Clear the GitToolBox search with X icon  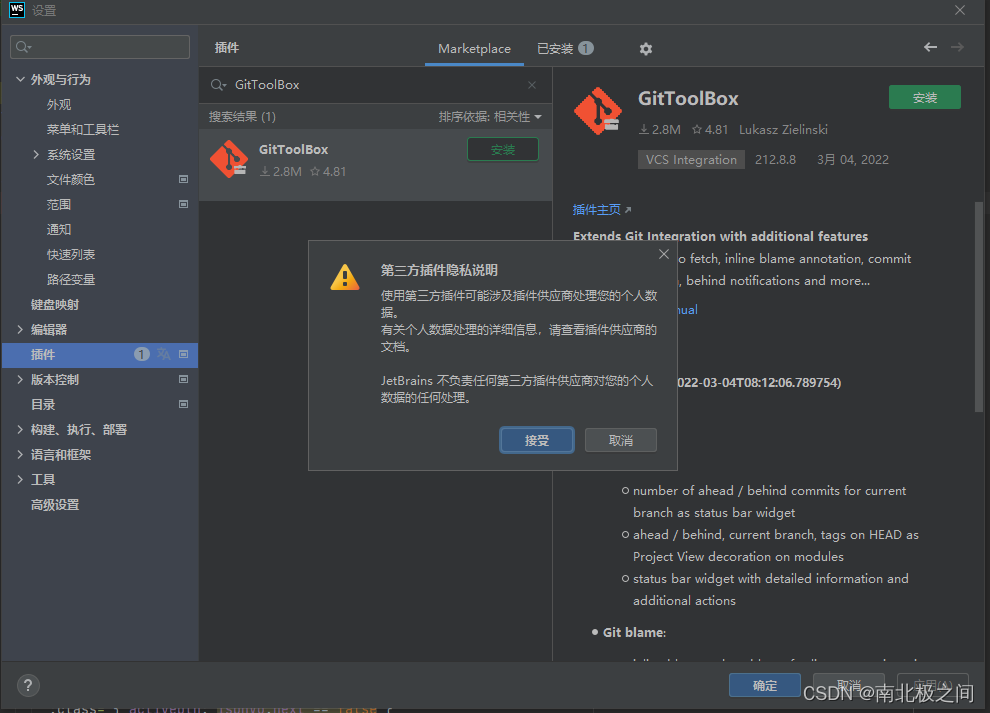click(x=532, y=85)
